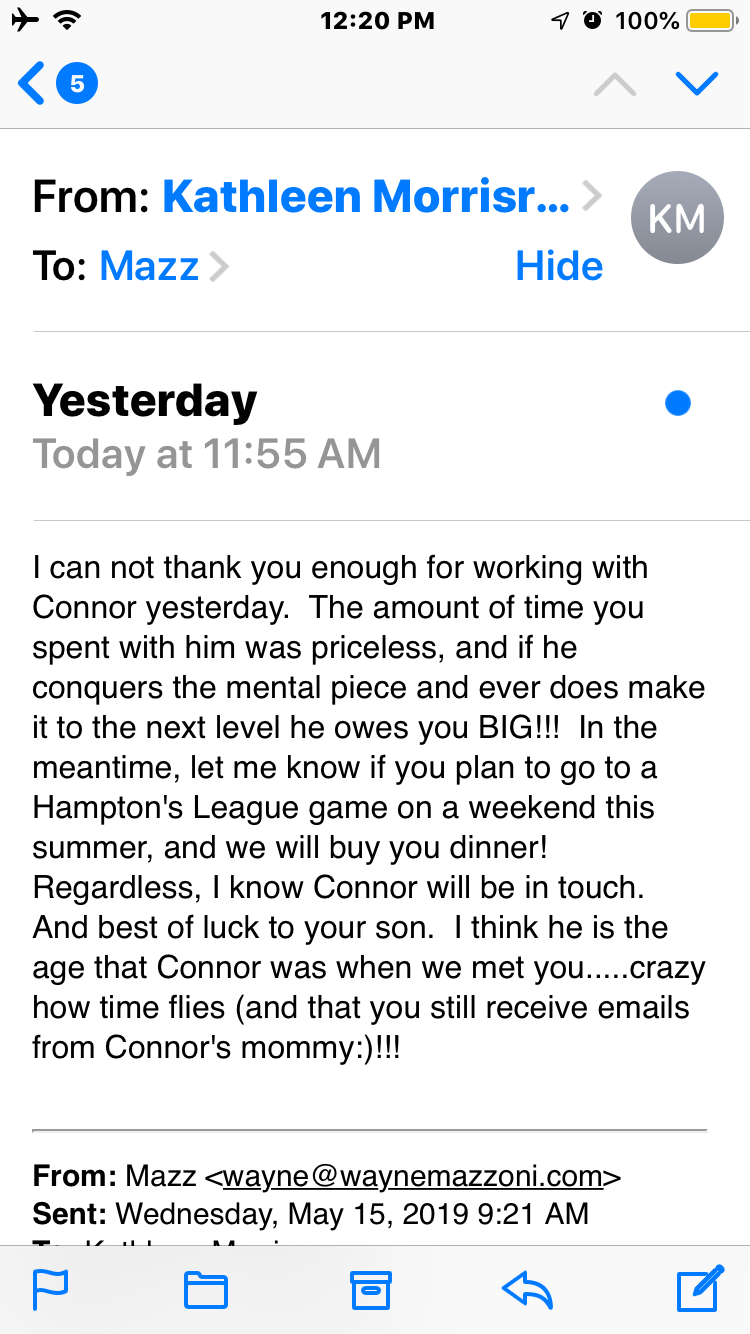The height and width of the screenshot is (1334, 750).
Task: Open sender Kathleen Morrisr... contact details
Action: (365, 197)
